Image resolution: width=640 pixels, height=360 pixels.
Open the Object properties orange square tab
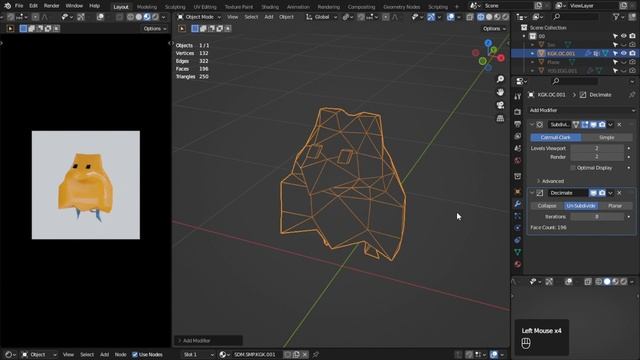pos(518,191)
